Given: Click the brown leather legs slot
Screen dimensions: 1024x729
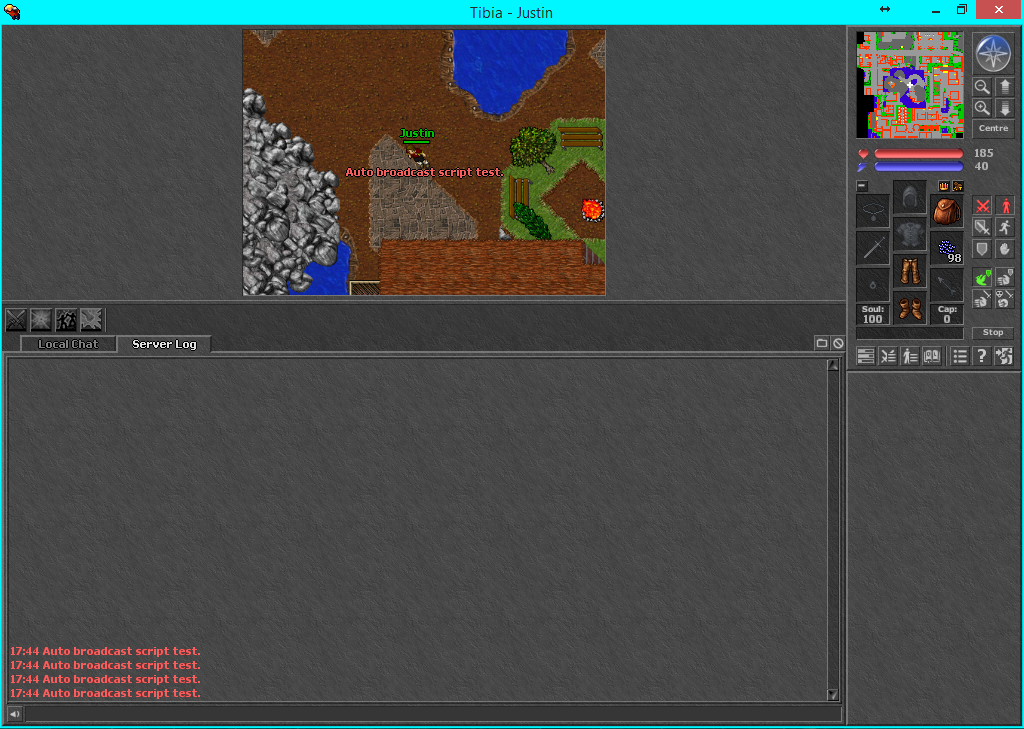Looking at the screenshot, I should click(x=910, y=271).
